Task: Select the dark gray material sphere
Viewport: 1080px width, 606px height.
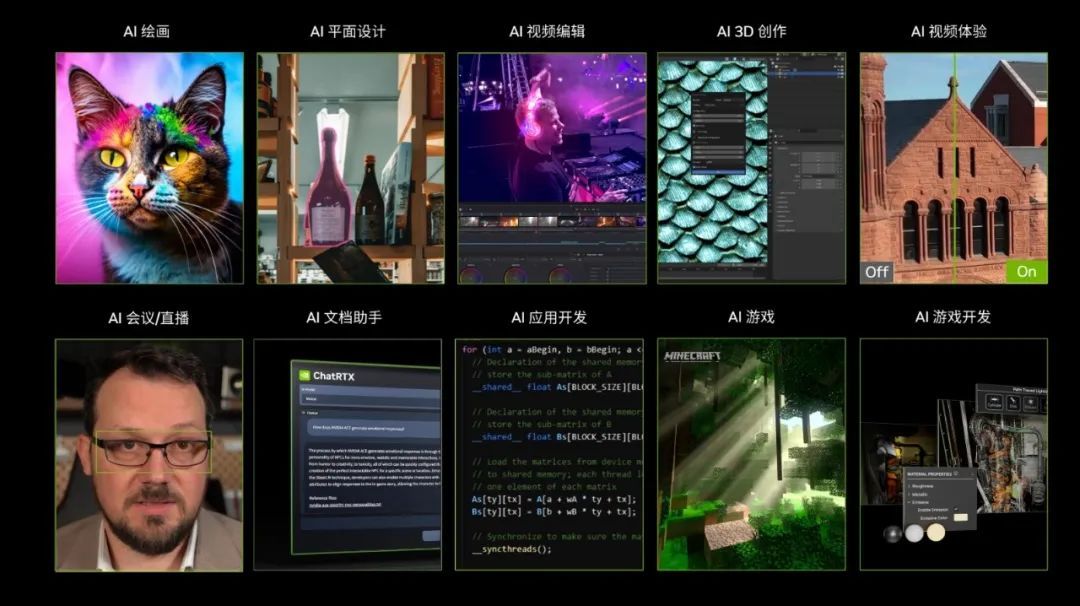Action: click(x=893, y=534)
